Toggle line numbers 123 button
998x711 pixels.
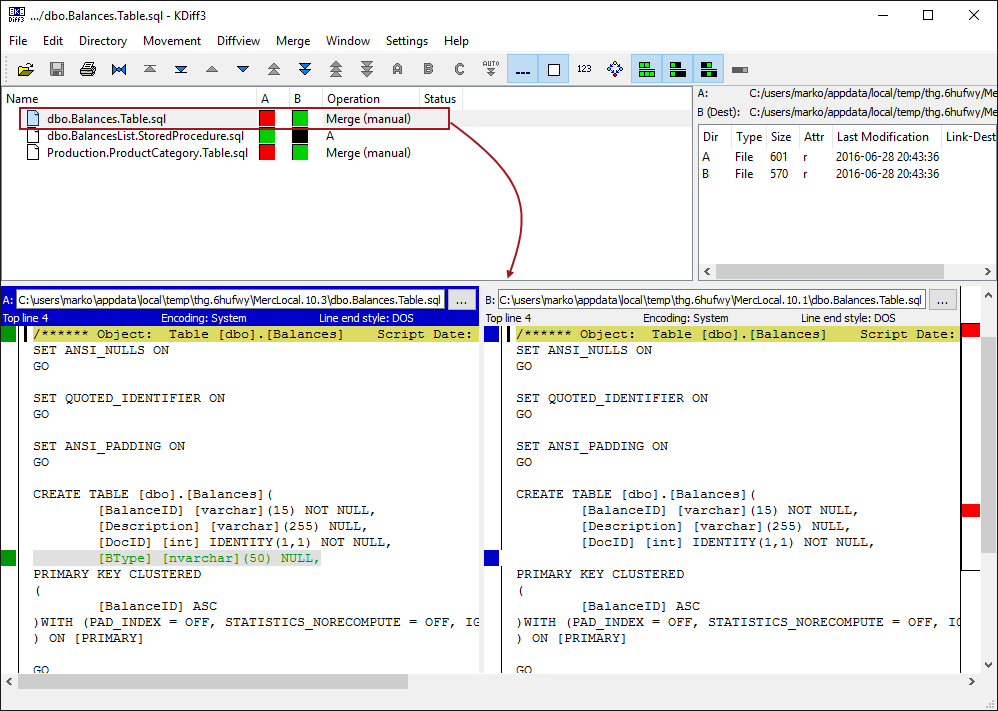(584, 69)
